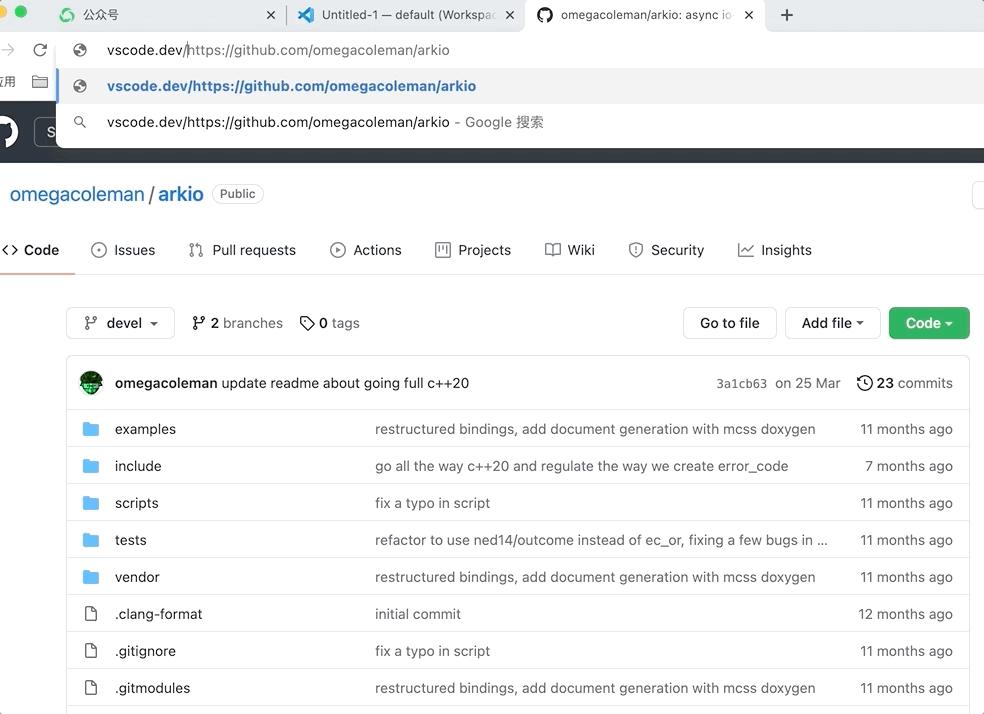Viewport: 984px width, 714px height.
Task: Expand the green Code dropdown
Action: 928,323
